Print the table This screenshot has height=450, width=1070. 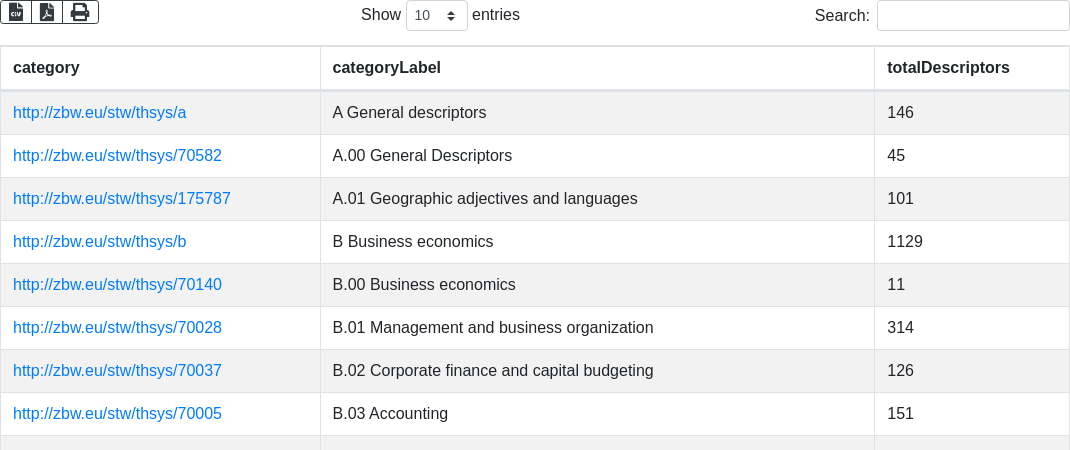coord(80,12)
